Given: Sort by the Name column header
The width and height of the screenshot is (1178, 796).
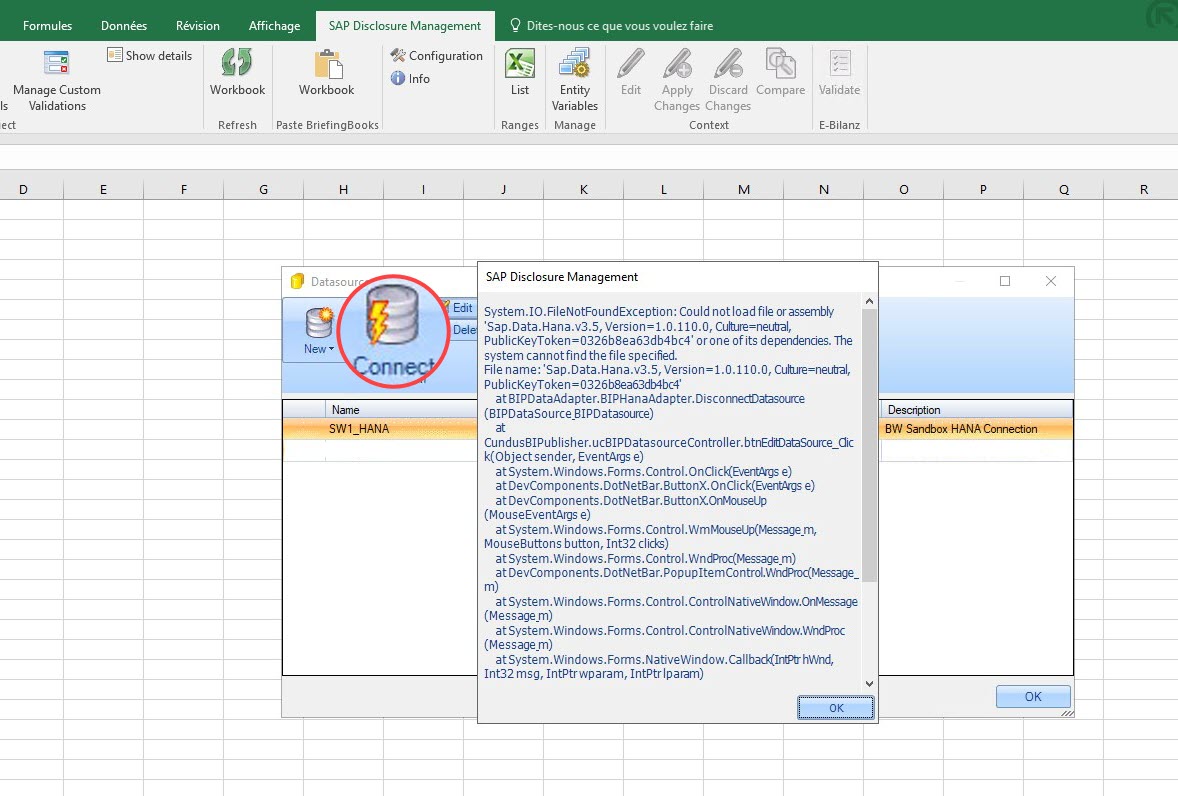Looking at the screenshot, I should point(401,410).
